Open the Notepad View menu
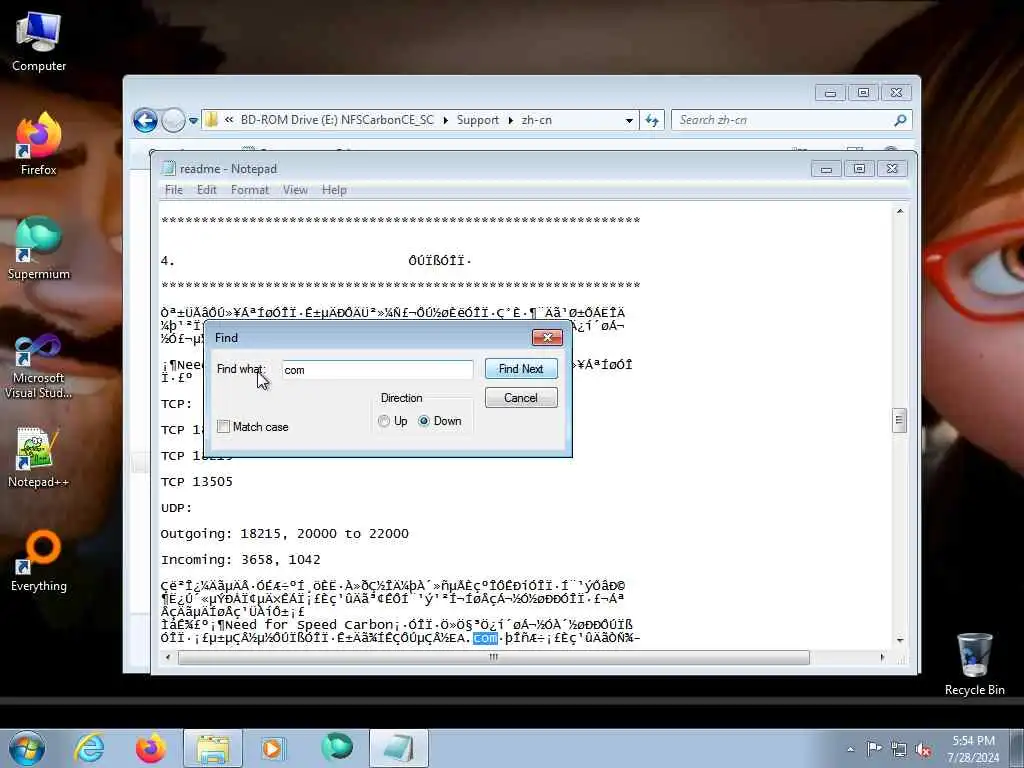This screenshot has height=768, width=1024. (295, 190)
